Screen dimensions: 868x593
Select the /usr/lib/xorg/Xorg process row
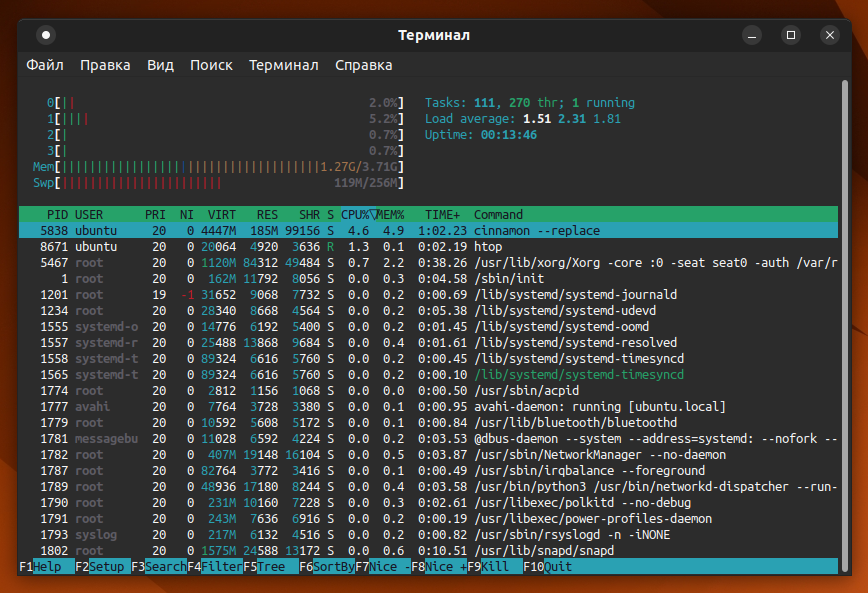click(428, 262)
